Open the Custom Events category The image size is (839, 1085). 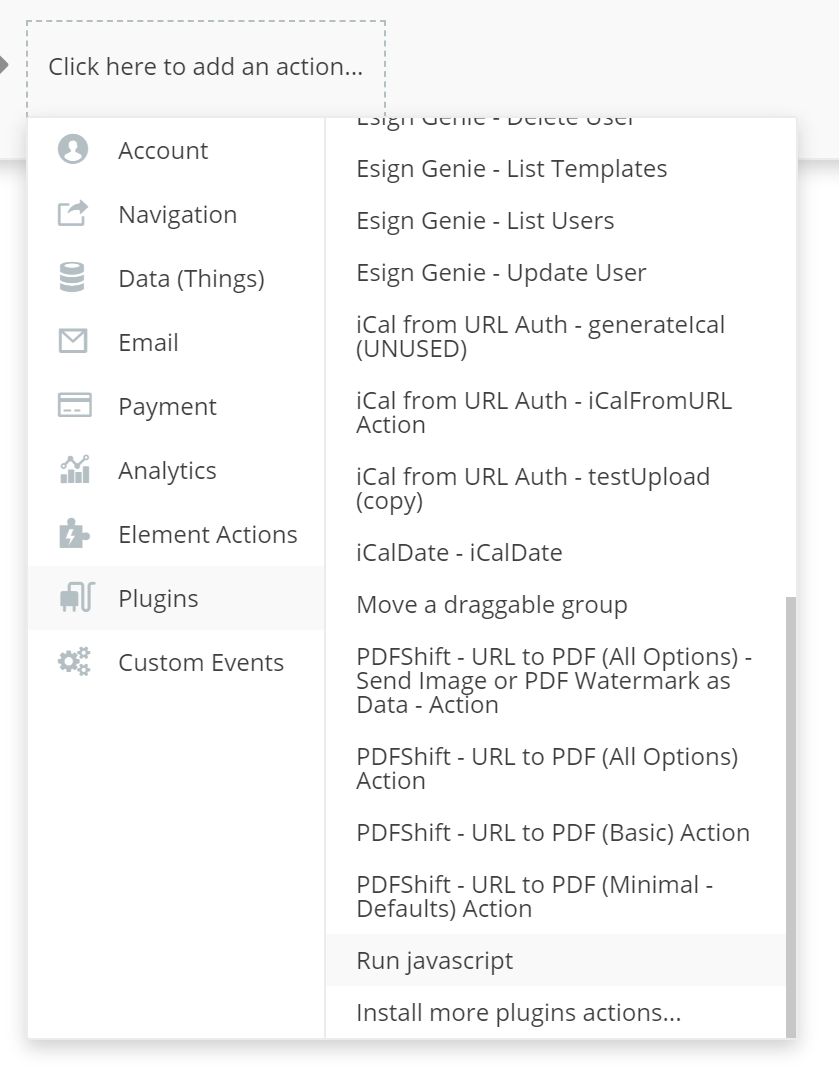click(200, 662)
